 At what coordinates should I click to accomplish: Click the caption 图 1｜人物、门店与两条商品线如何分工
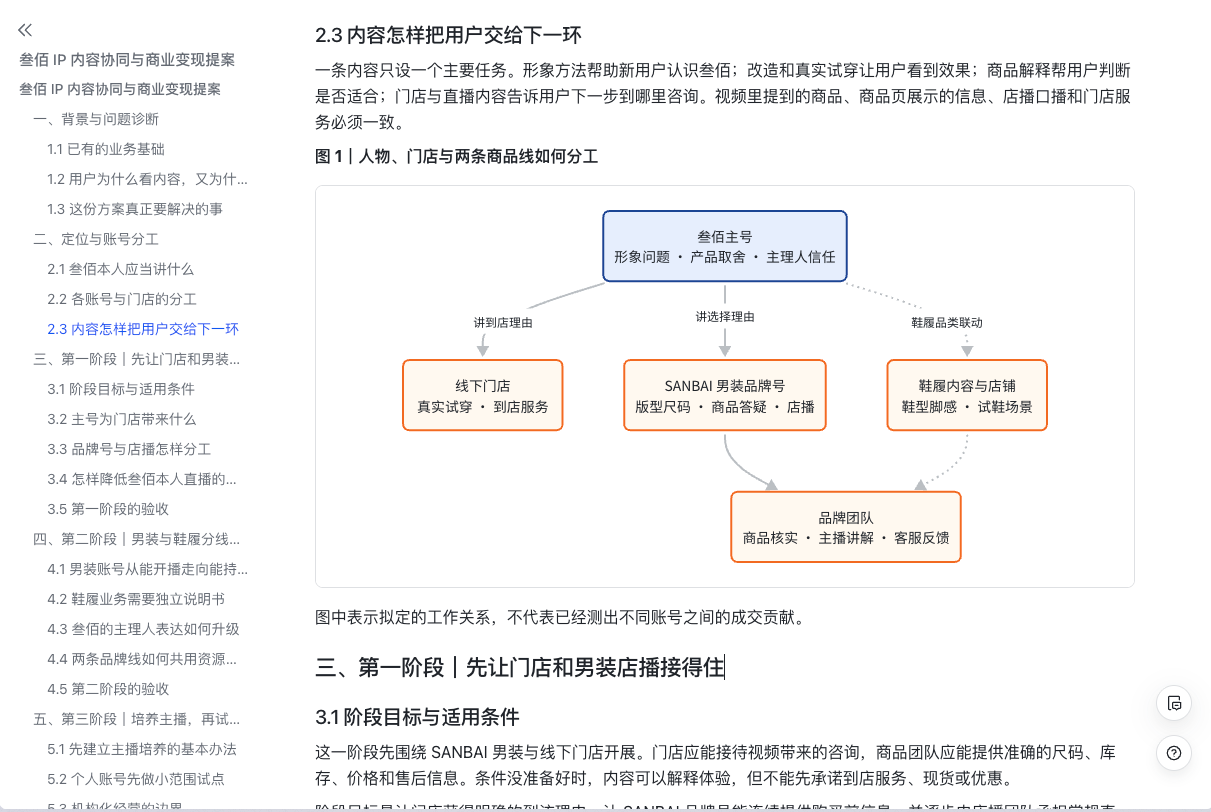(456, 157)
